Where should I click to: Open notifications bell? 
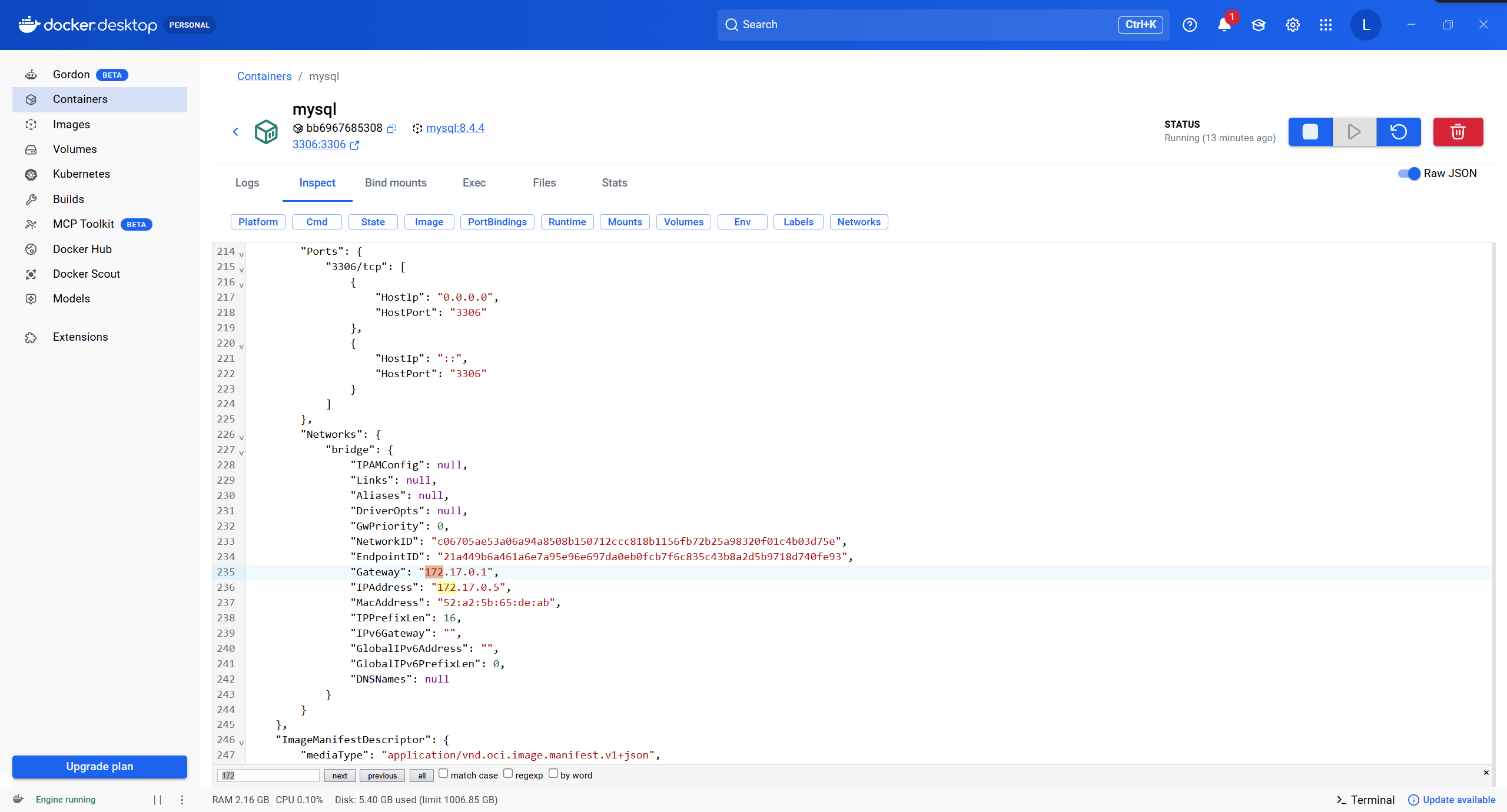[1224, 25]
